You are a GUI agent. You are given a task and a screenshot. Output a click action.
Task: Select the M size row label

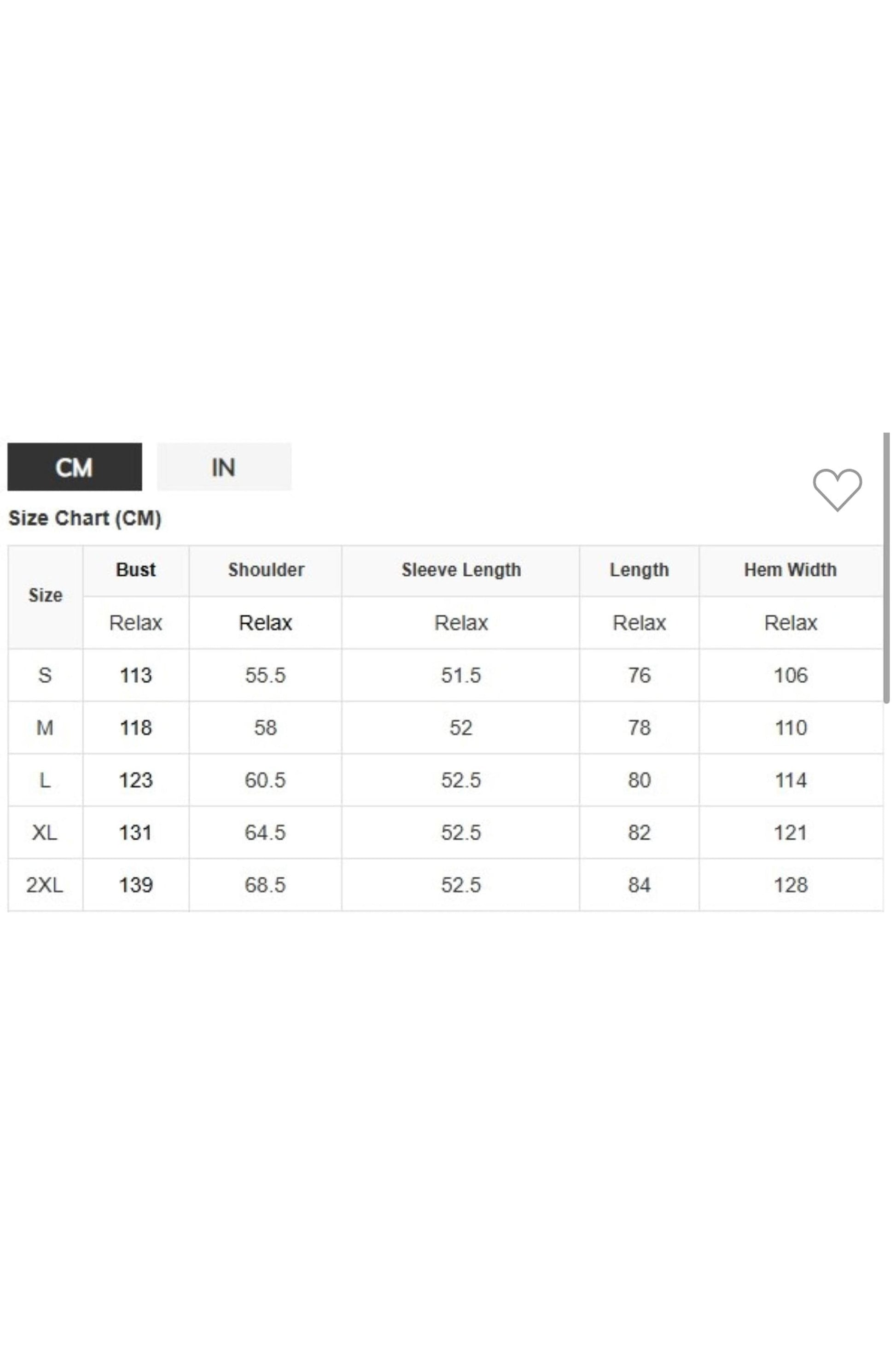click(45, 728)
